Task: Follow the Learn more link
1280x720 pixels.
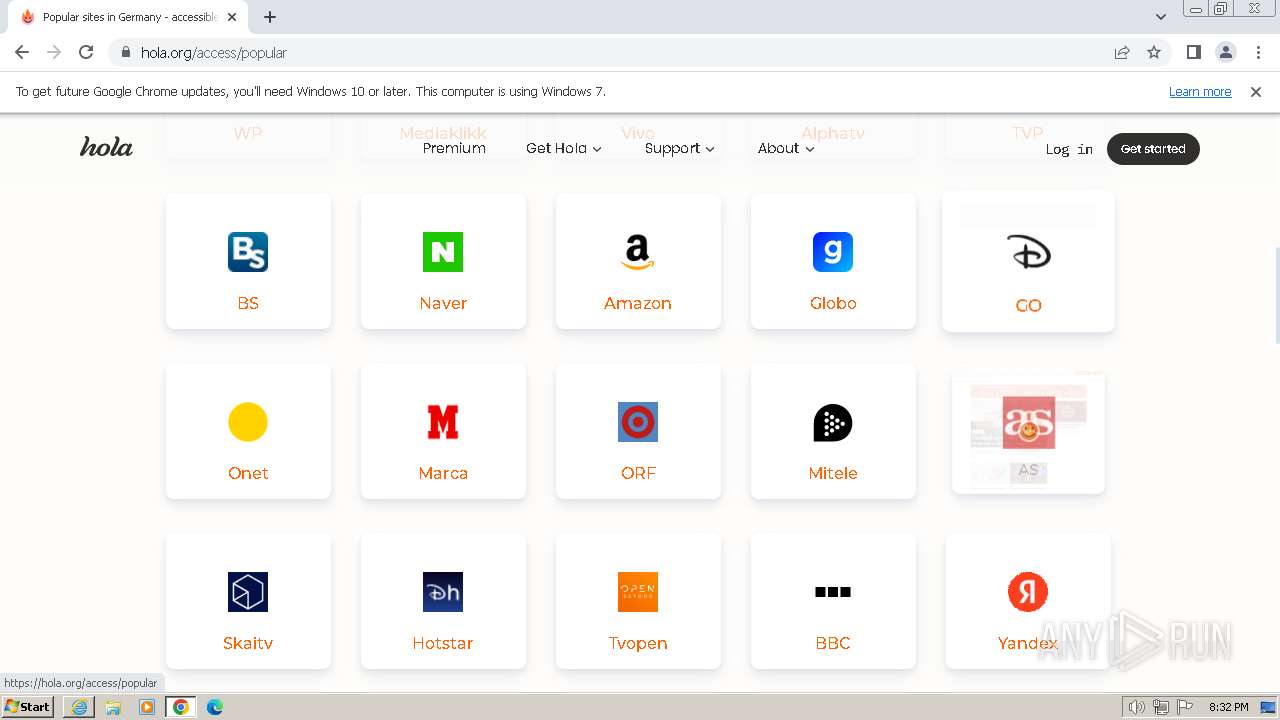Action: pos(1200,91)
